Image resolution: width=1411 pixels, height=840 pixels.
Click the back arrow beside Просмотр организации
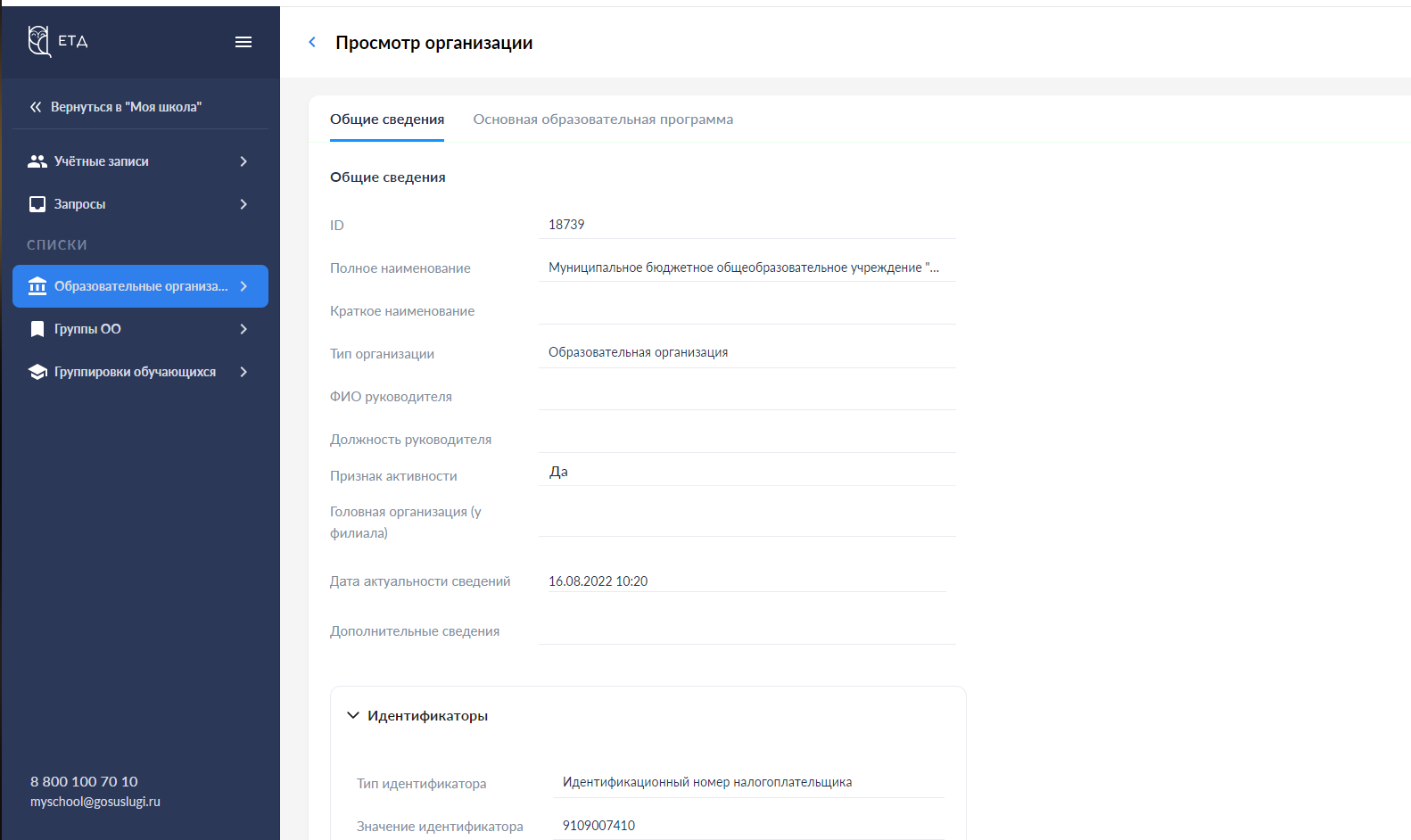312,43
